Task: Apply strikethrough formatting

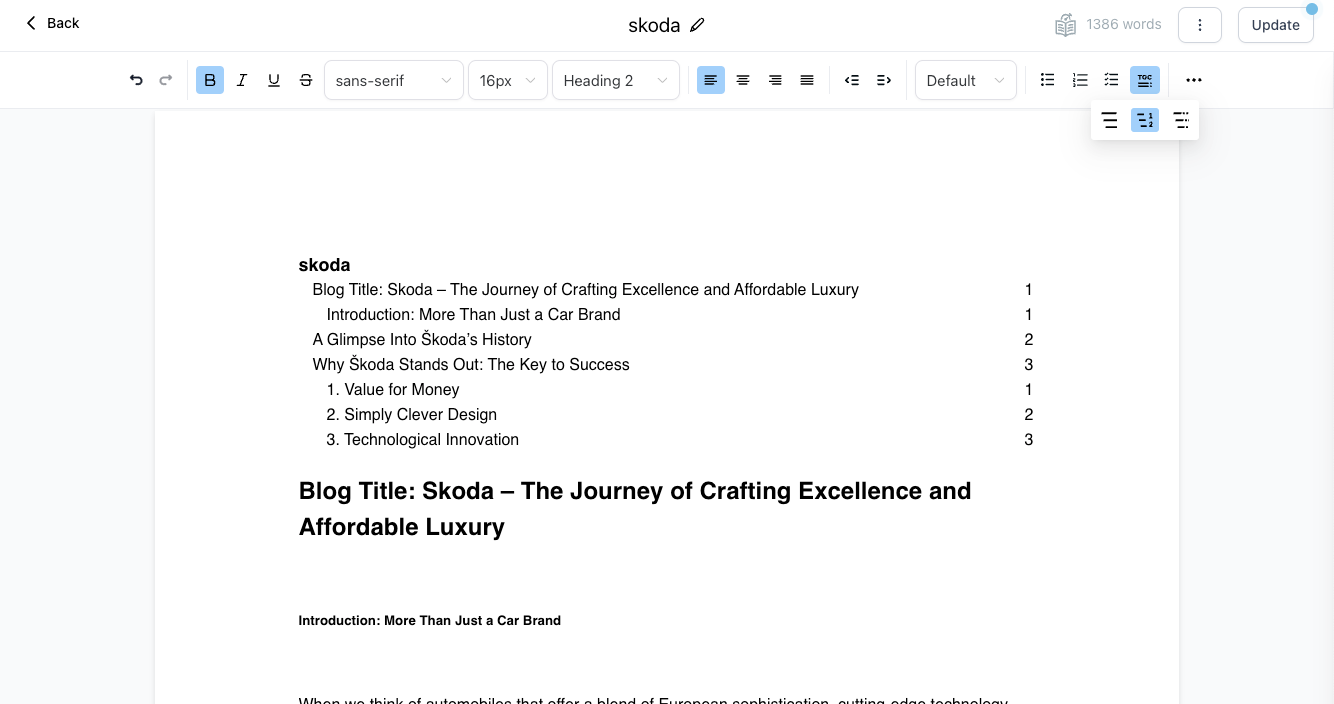Action: 306,80
